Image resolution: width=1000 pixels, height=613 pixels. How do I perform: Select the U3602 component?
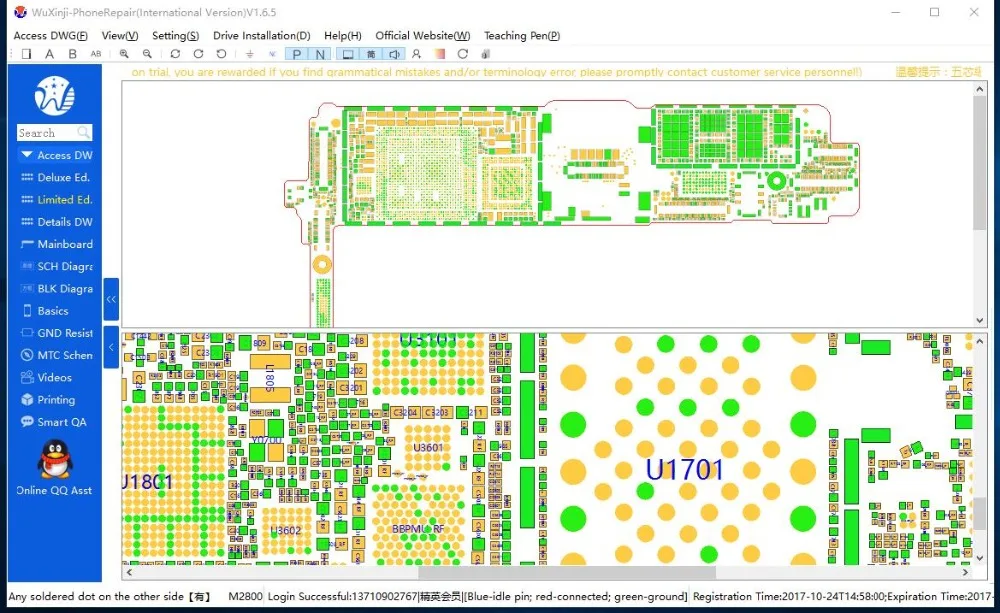click(x=285, y=531)
